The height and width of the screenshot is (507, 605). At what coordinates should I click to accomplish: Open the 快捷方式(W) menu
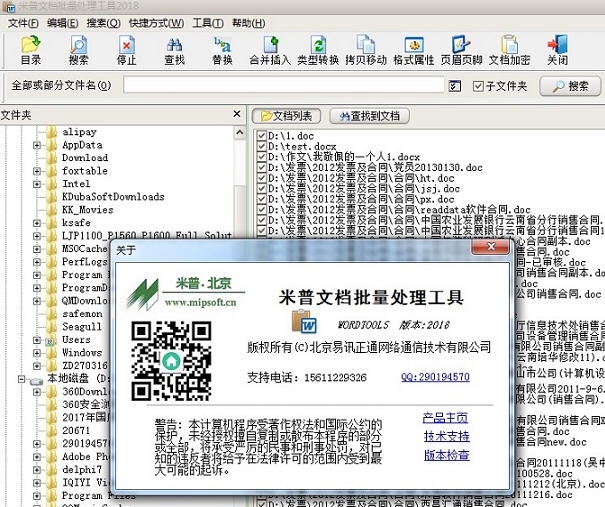pos(156,23)
